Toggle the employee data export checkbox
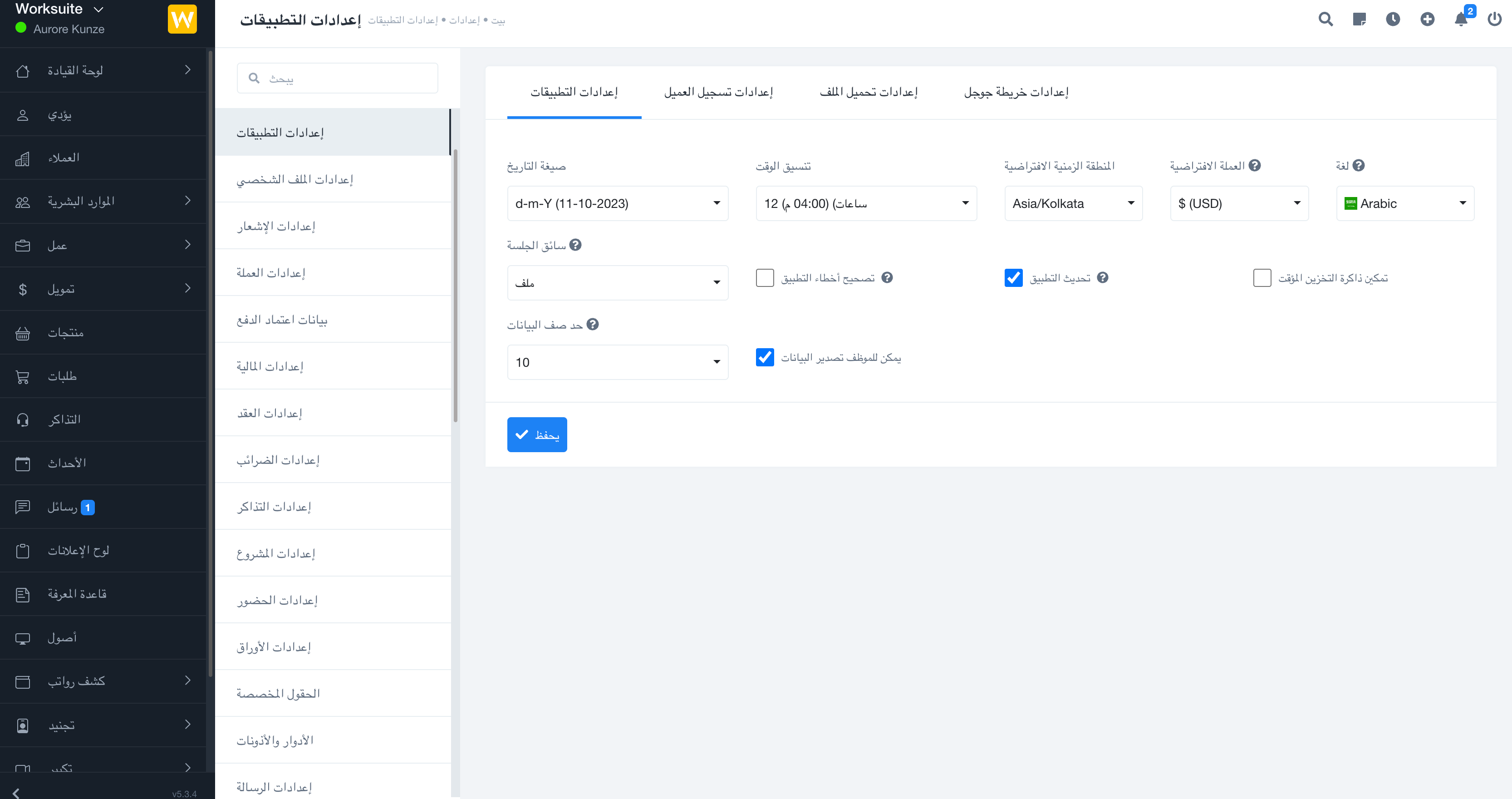 765,357
